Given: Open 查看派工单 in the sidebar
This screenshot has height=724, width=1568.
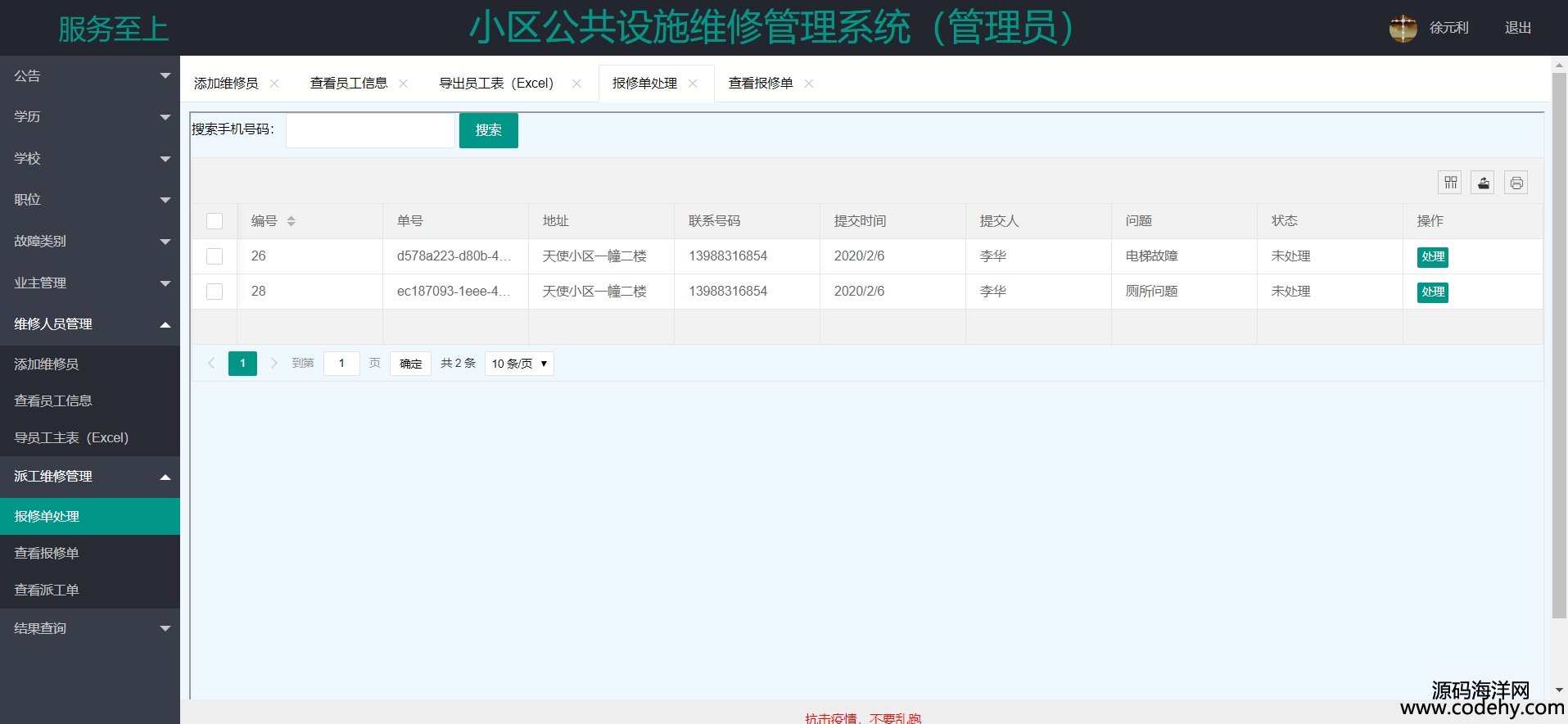Looking at the screenshot, I should pos(90,591).
